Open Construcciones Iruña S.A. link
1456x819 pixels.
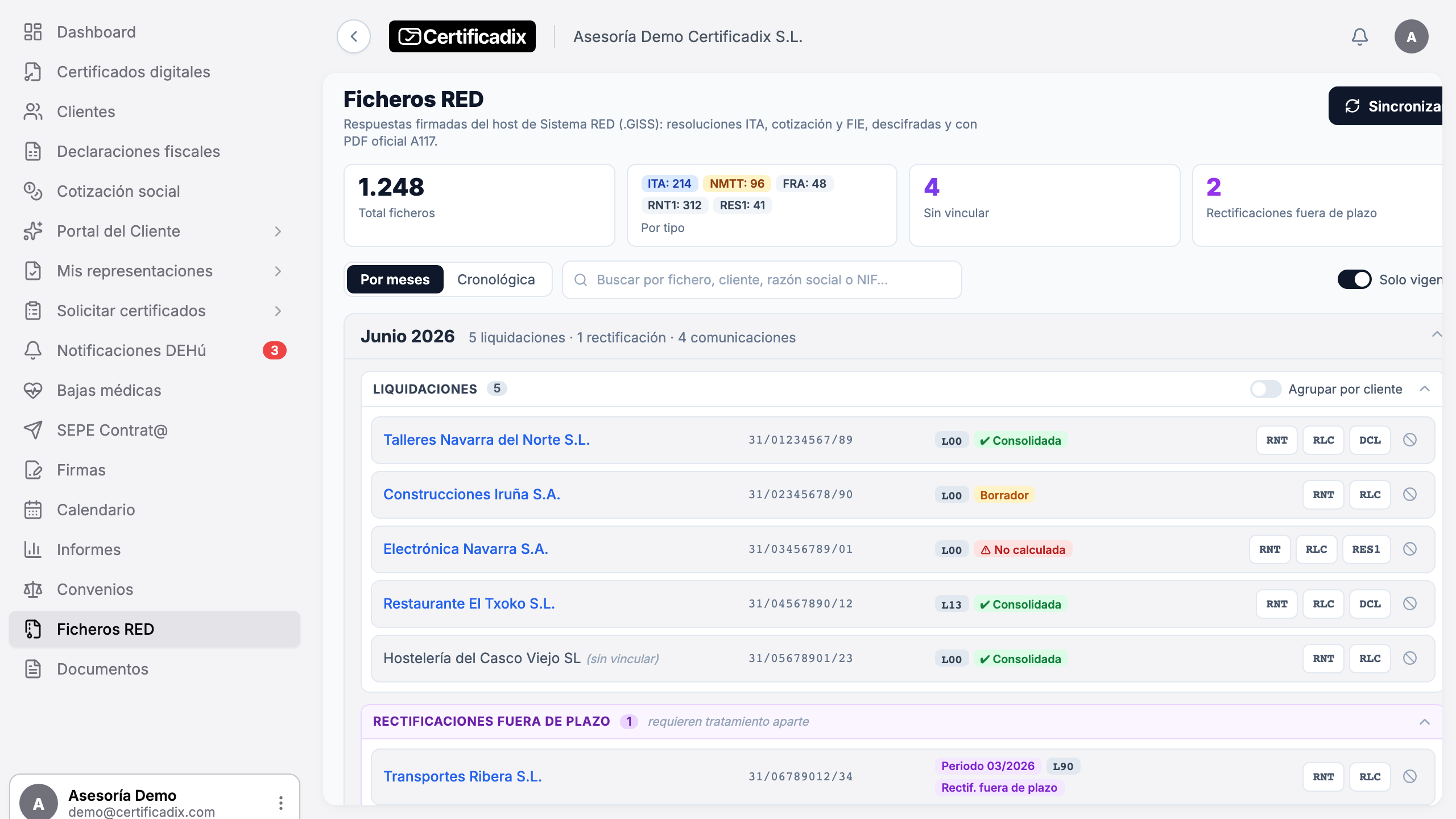[x=471, y=494]
